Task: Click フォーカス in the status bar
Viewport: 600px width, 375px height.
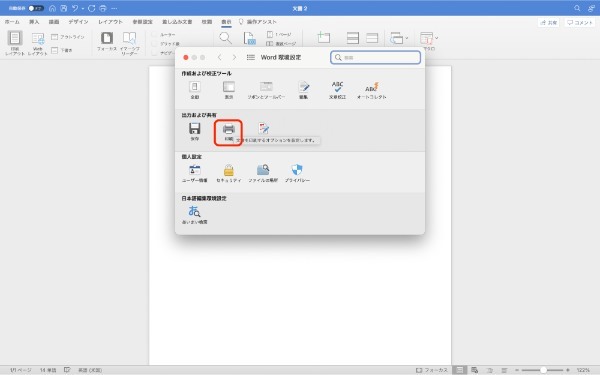Action: point(432,370)
